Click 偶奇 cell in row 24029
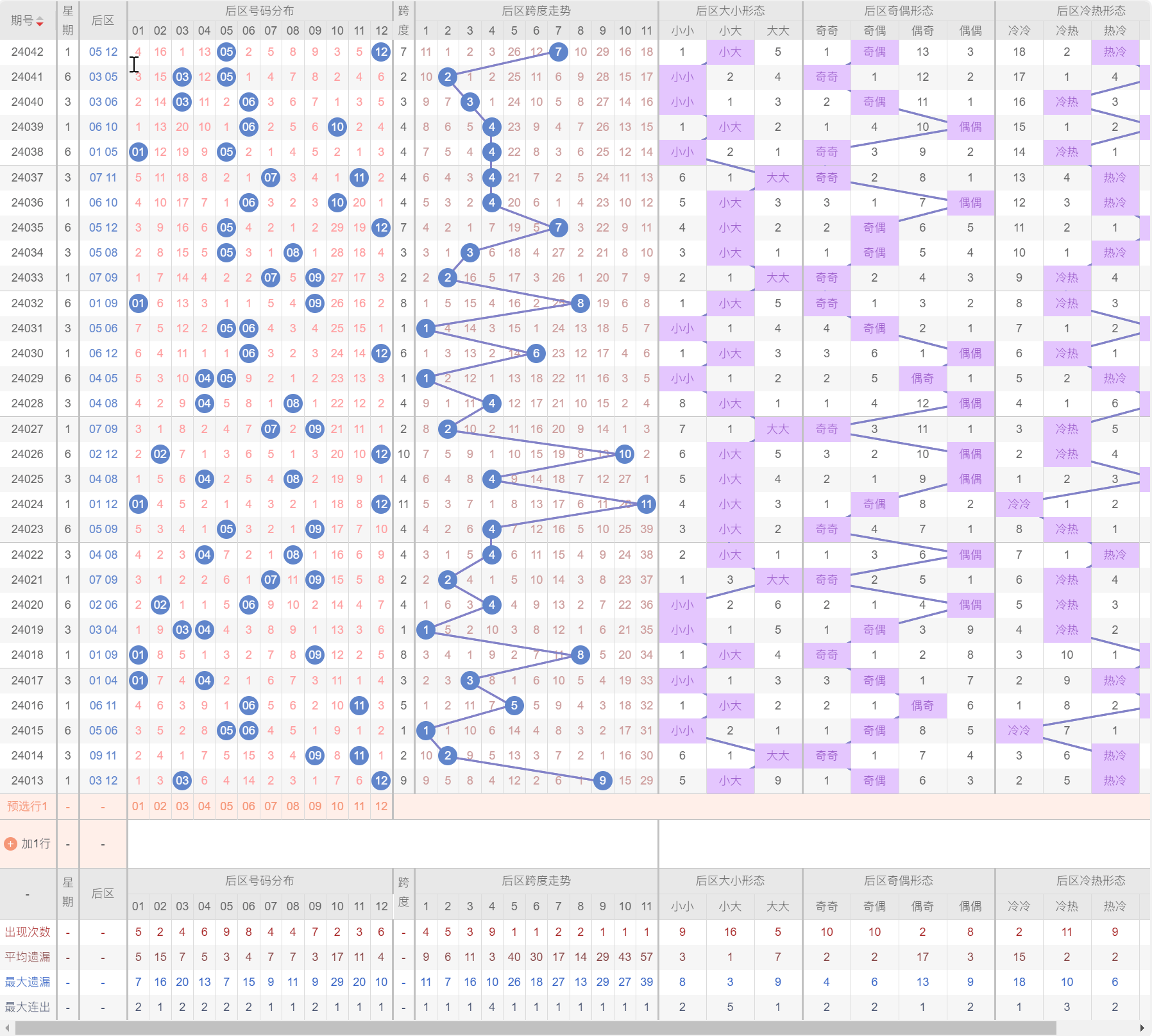The image size is (1152, 1036). (922, 378)
